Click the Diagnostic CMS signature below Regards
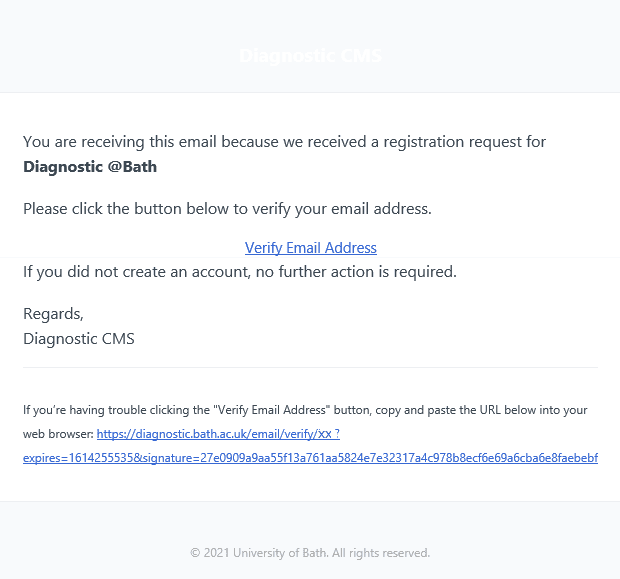The height and width of the screenshot is (579, 620). click(x=79, y=338)
